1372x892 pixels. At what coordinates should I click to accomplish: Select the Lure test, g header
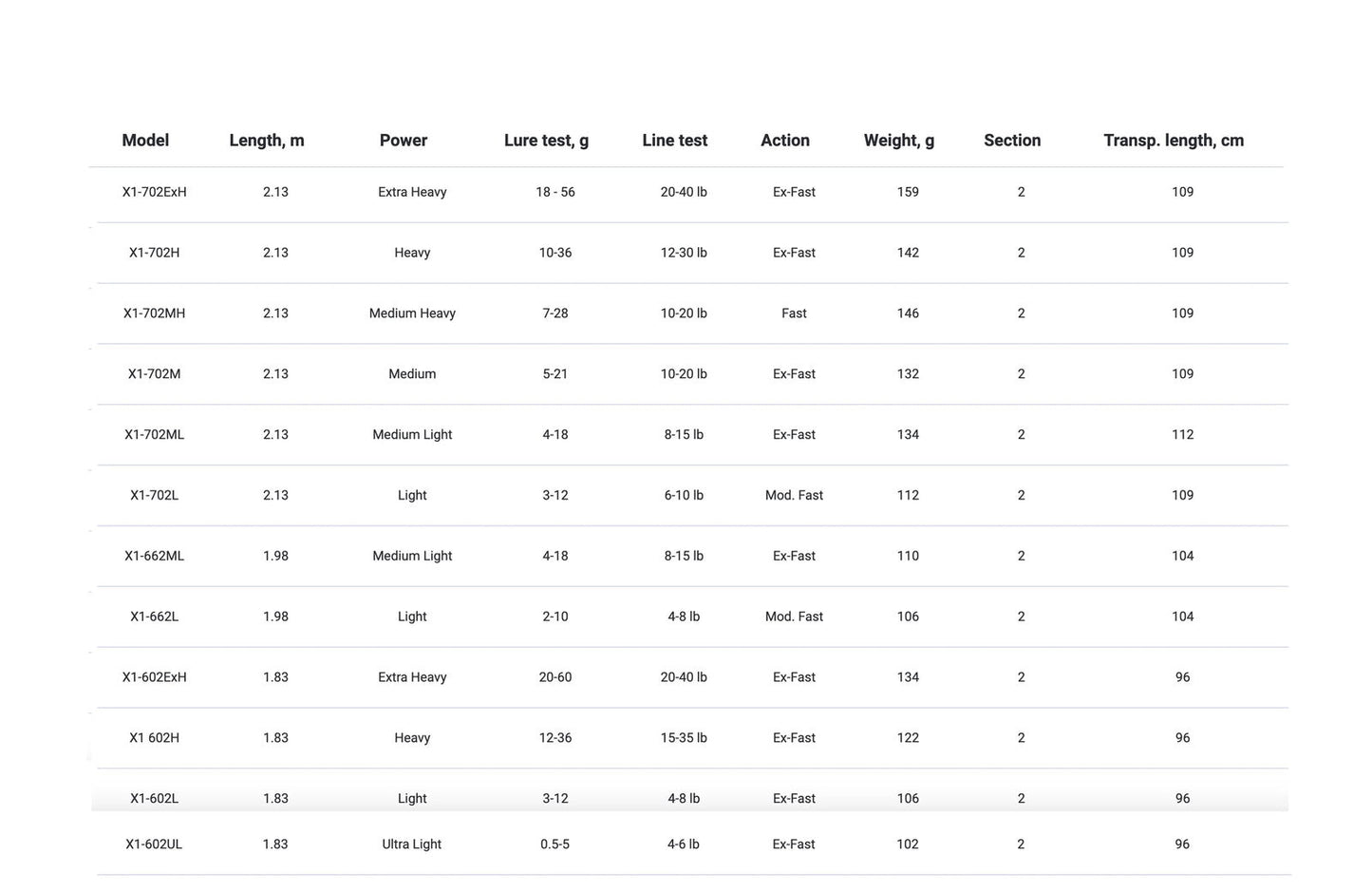(x=546, y=141)
